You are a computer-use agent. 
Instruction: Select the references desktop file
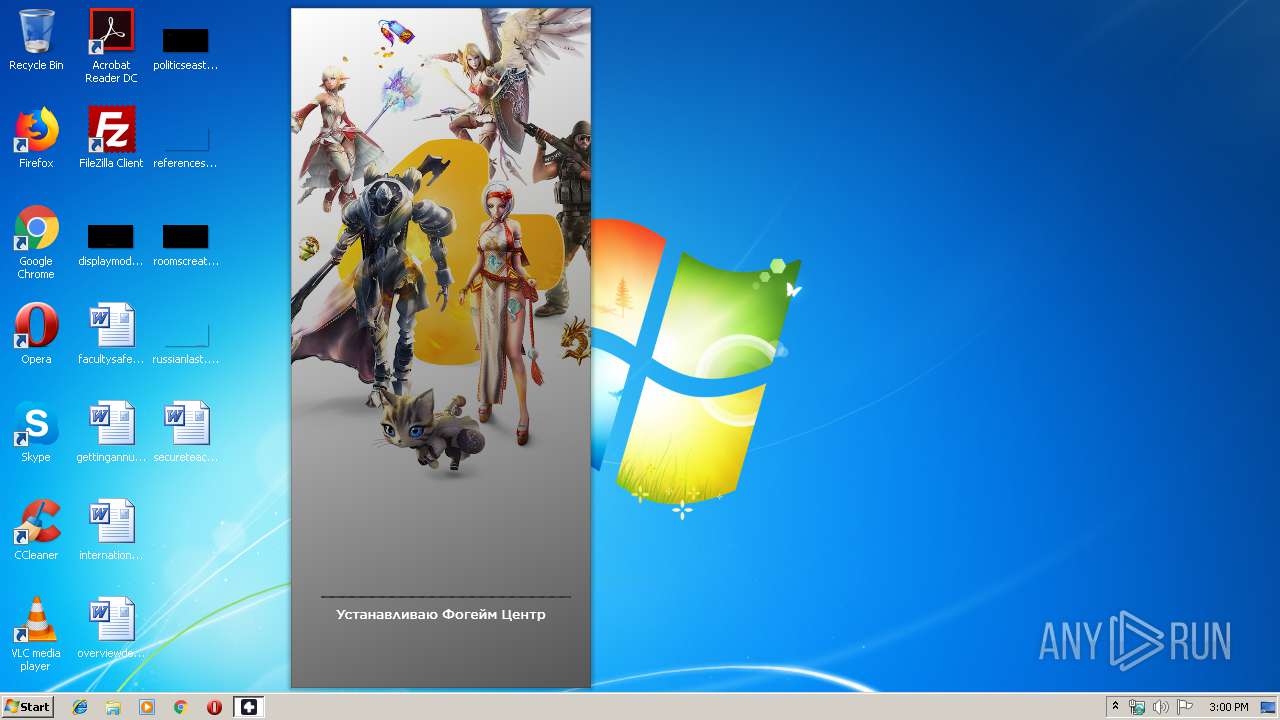point(186,143)
